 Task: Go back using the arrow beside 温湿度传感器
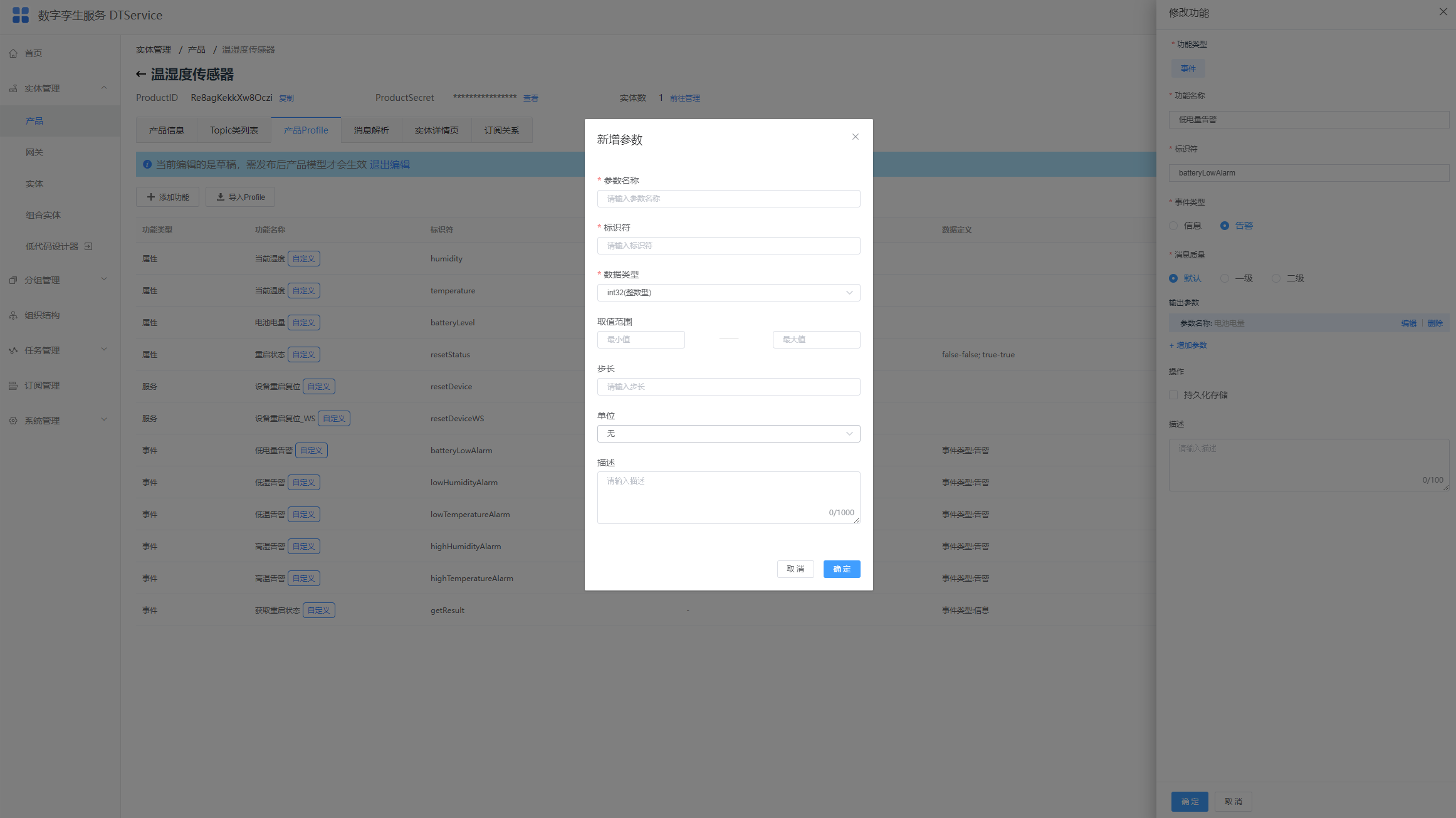pos(141,75)
